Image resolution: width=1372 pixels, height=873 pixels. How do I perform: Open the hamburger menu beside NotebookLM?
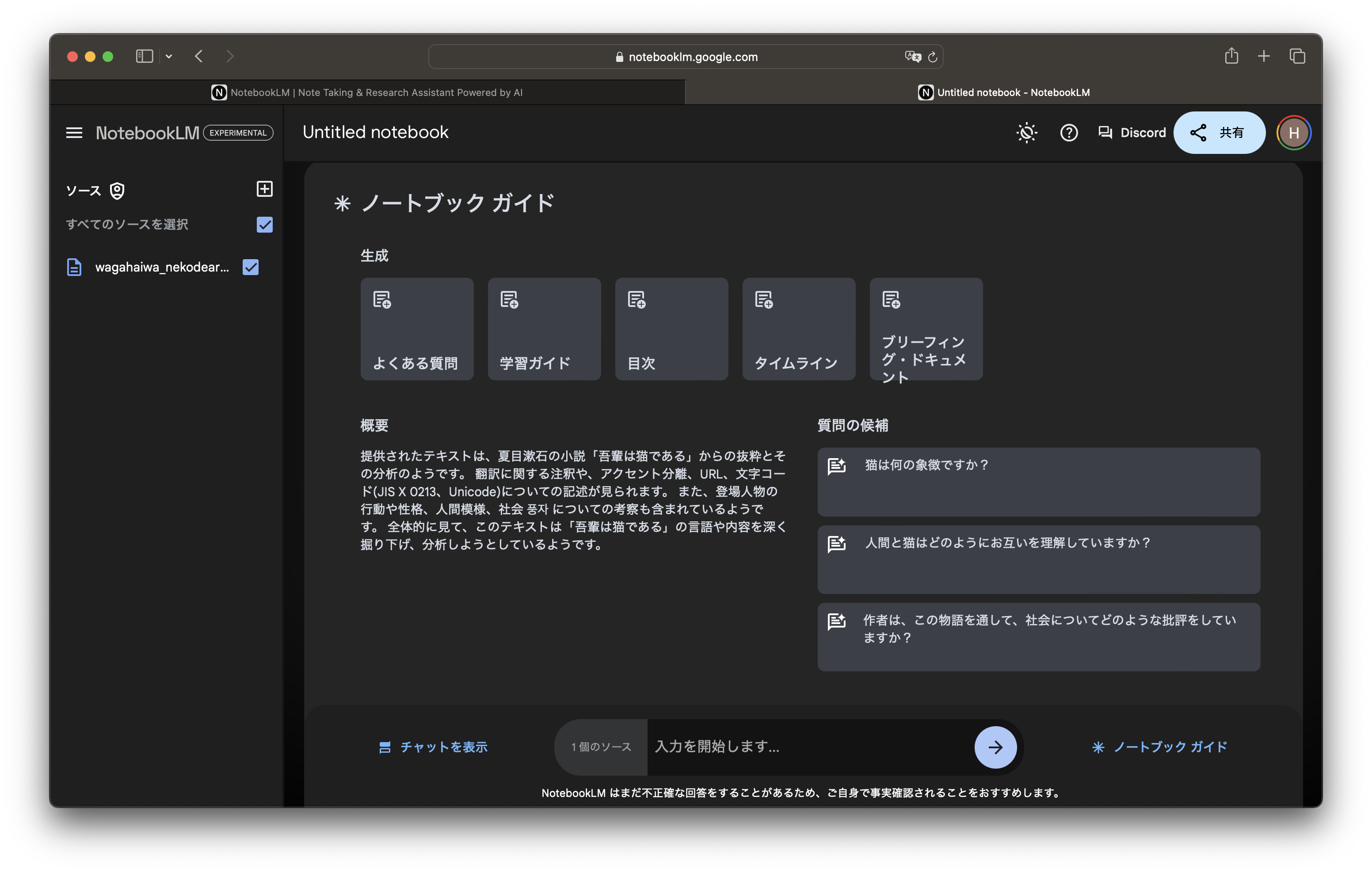[x=74, y=133]
